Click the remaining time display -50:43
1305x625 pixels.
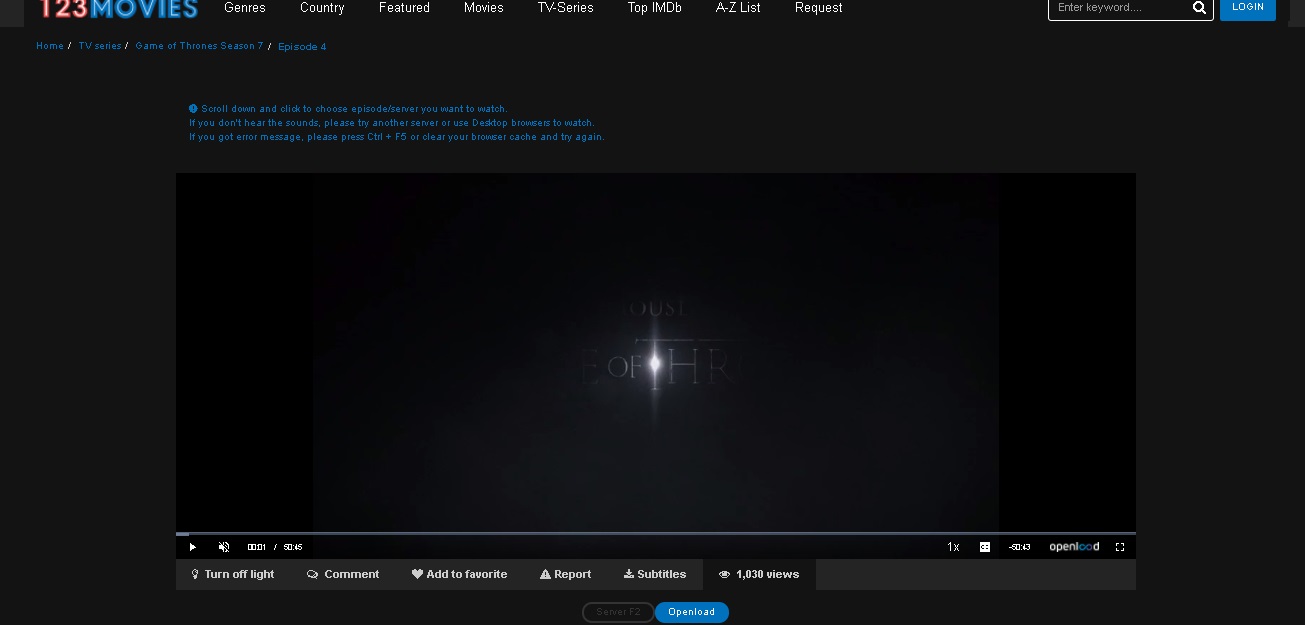coord(1020,547)
